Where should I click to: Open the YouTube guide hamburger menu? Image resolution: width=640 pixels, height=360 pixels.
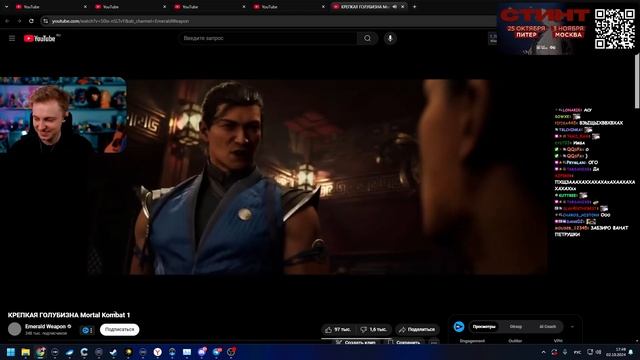pyautogui.click(x=12, y=38)
